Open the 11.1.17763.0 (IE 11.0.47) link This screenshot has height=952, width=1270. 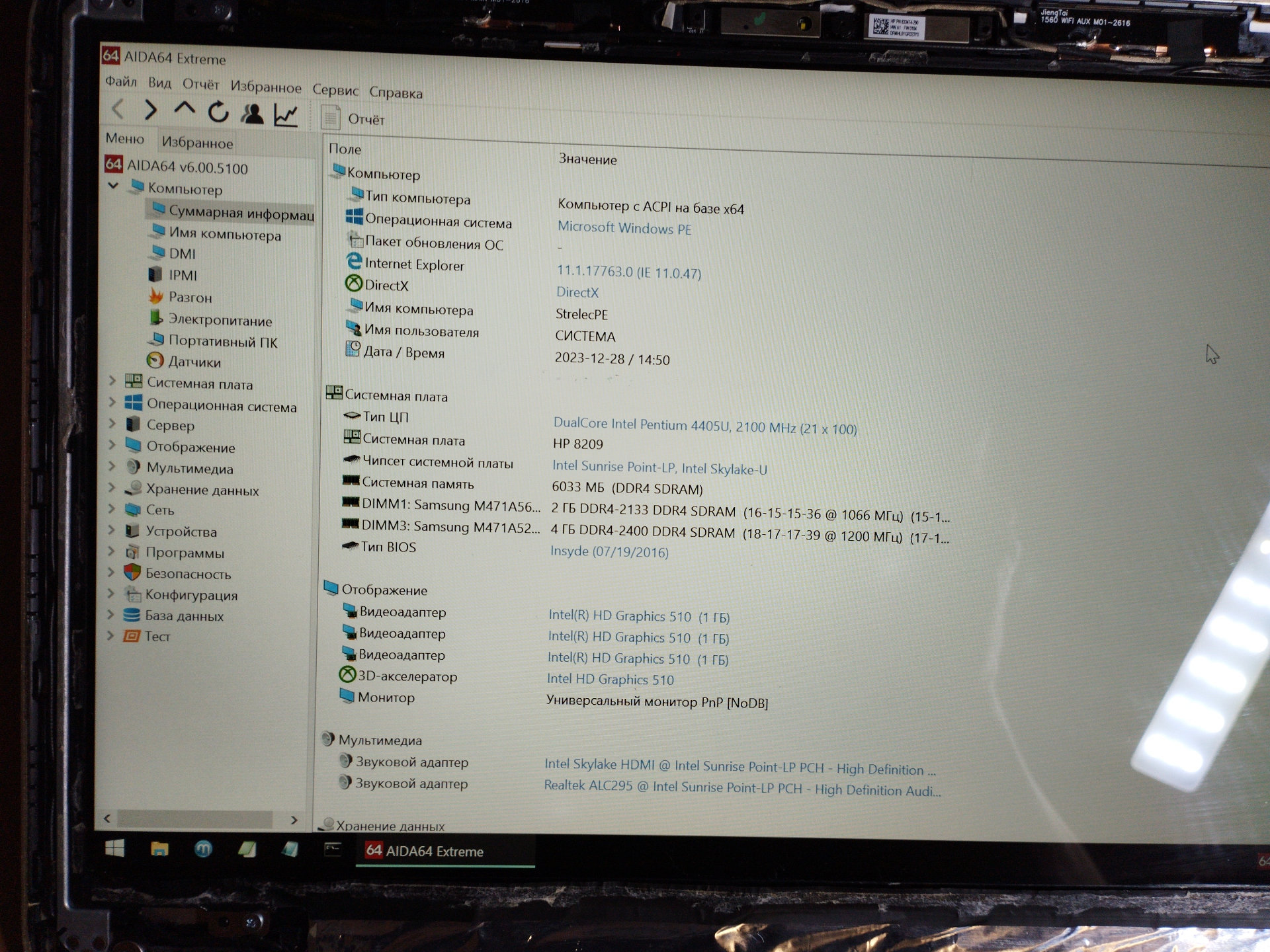(629, 272)
